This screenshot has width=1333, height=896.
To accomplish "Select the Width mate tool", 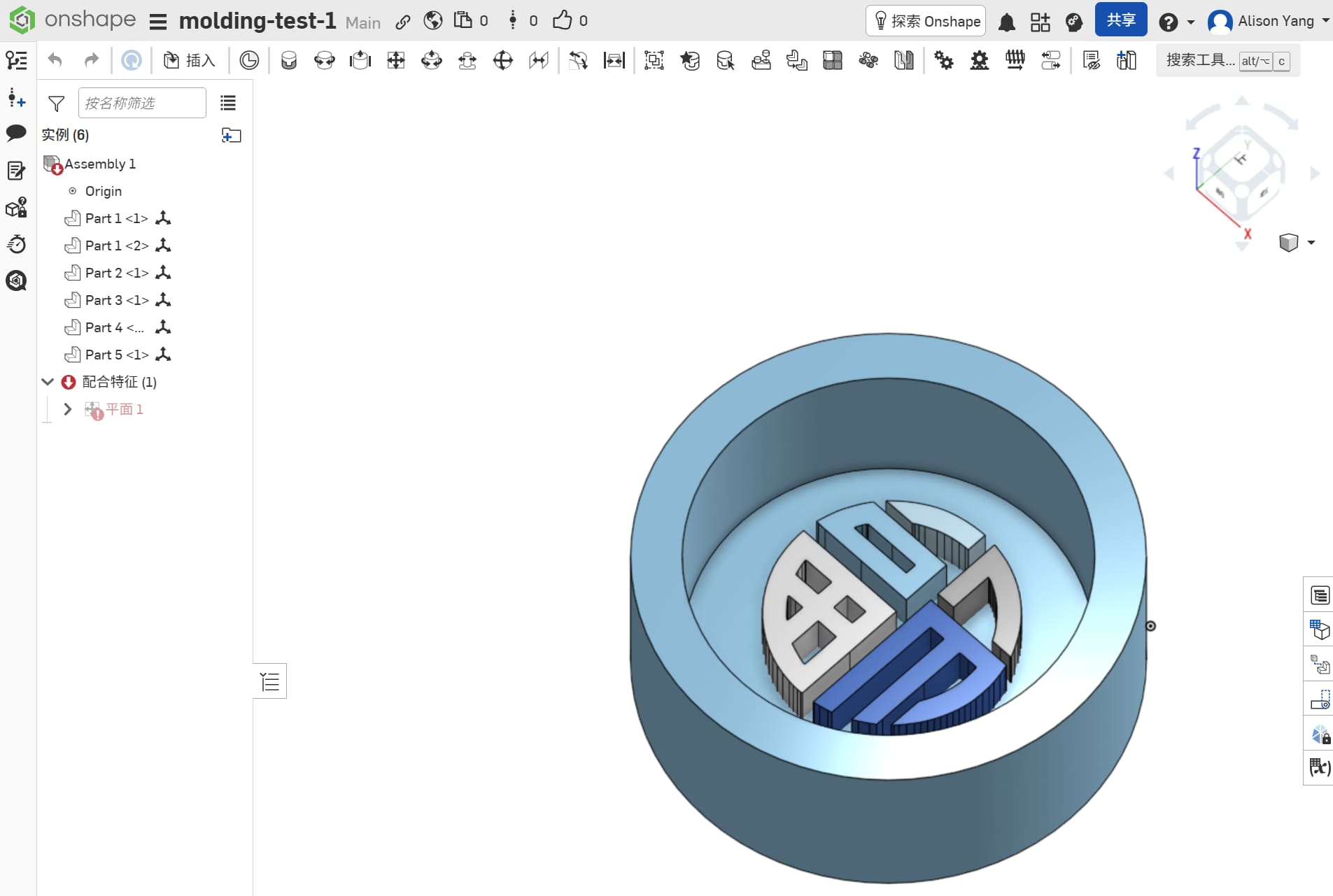I will [x=614, y=60].
